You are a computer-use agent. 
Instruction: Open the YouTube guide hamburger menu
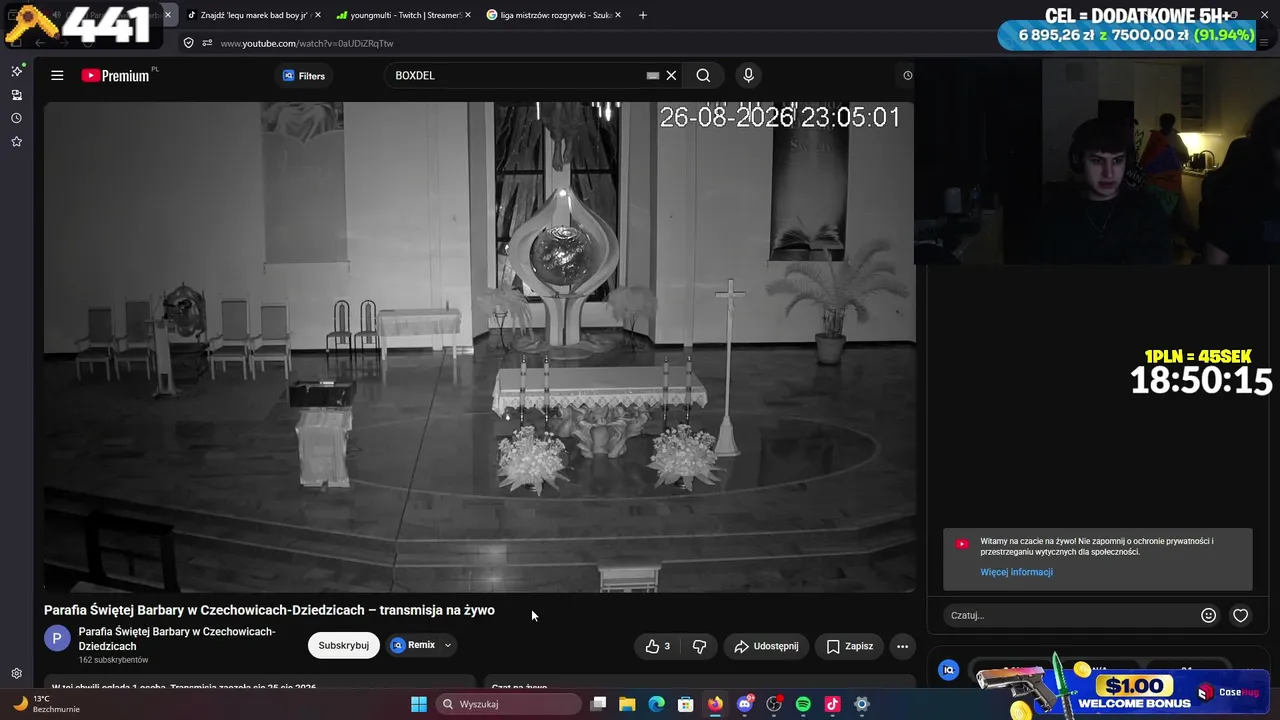(57, 75)
